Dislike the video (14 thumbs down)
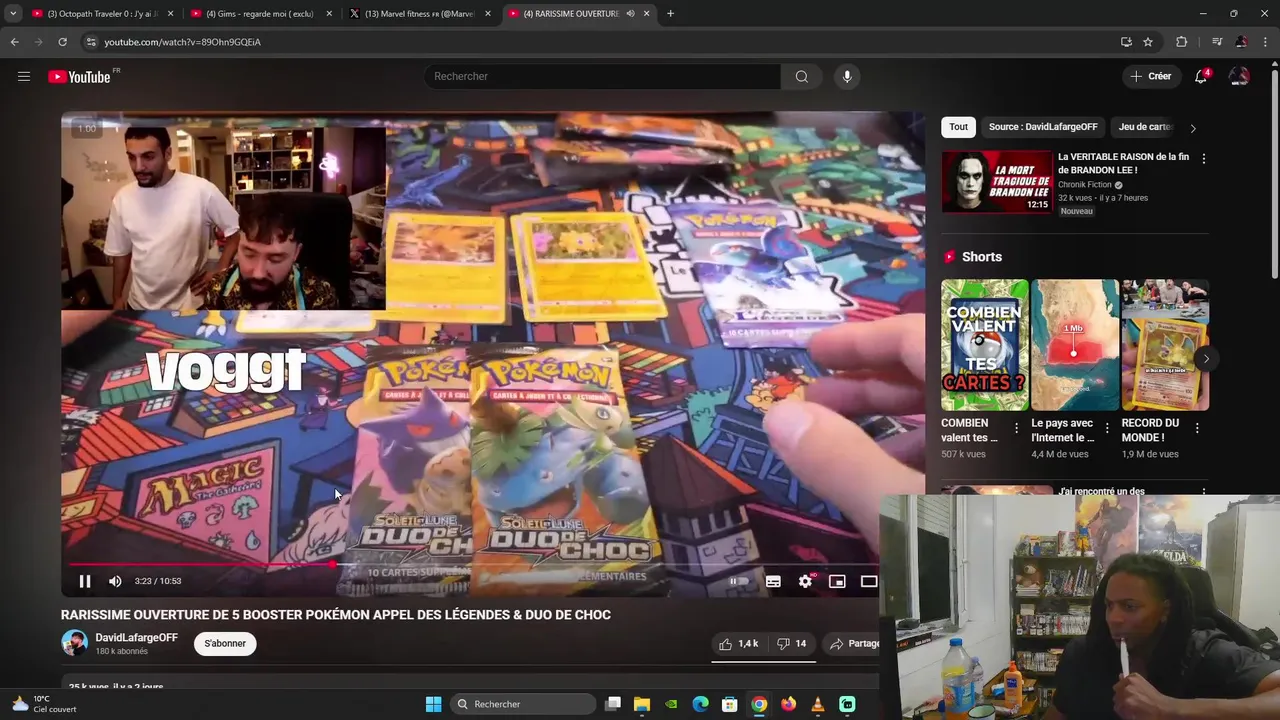1280x720 pixels. click(x=792, y=644)
